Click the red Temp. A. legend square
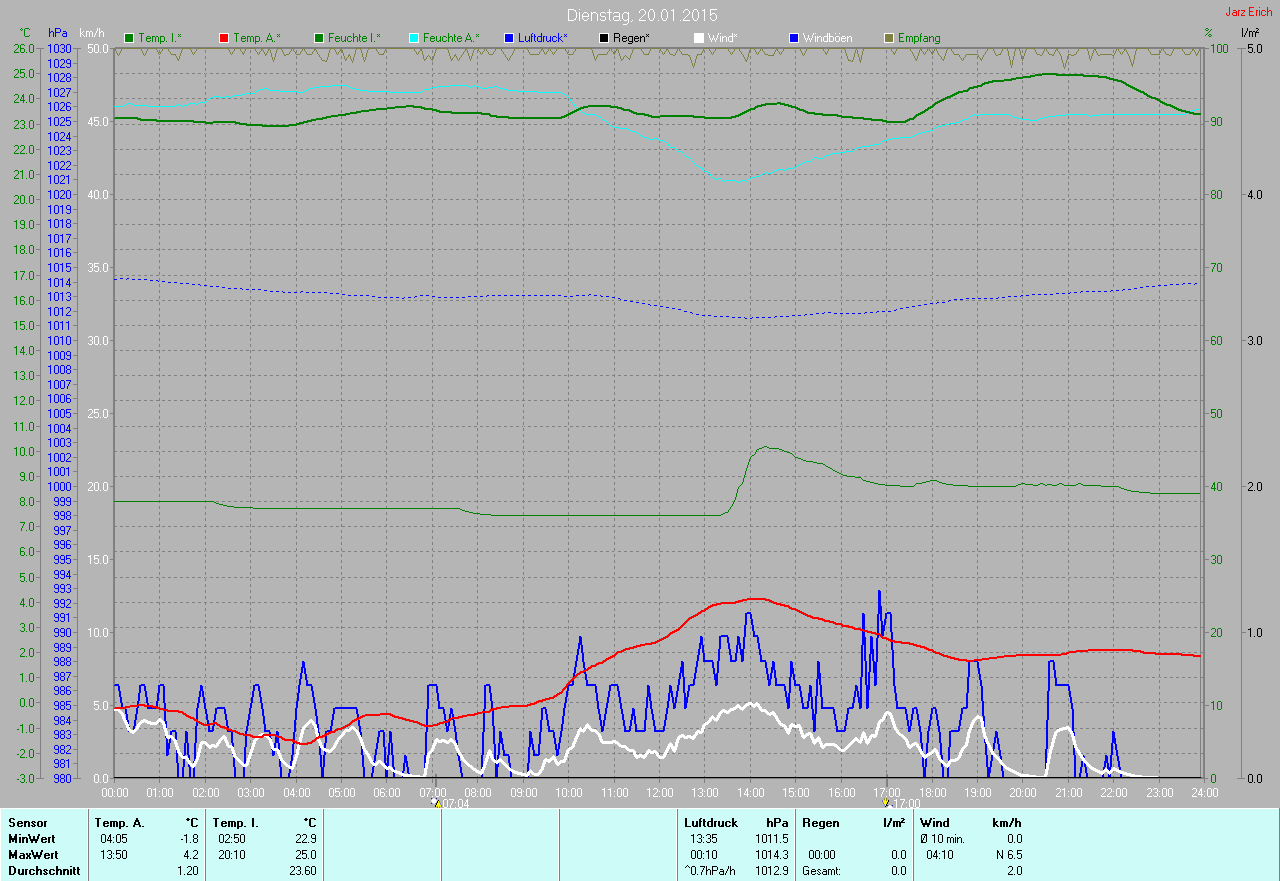Image resolution: width=1280 pixels, height=881 pixels. [x=224, y=38]
